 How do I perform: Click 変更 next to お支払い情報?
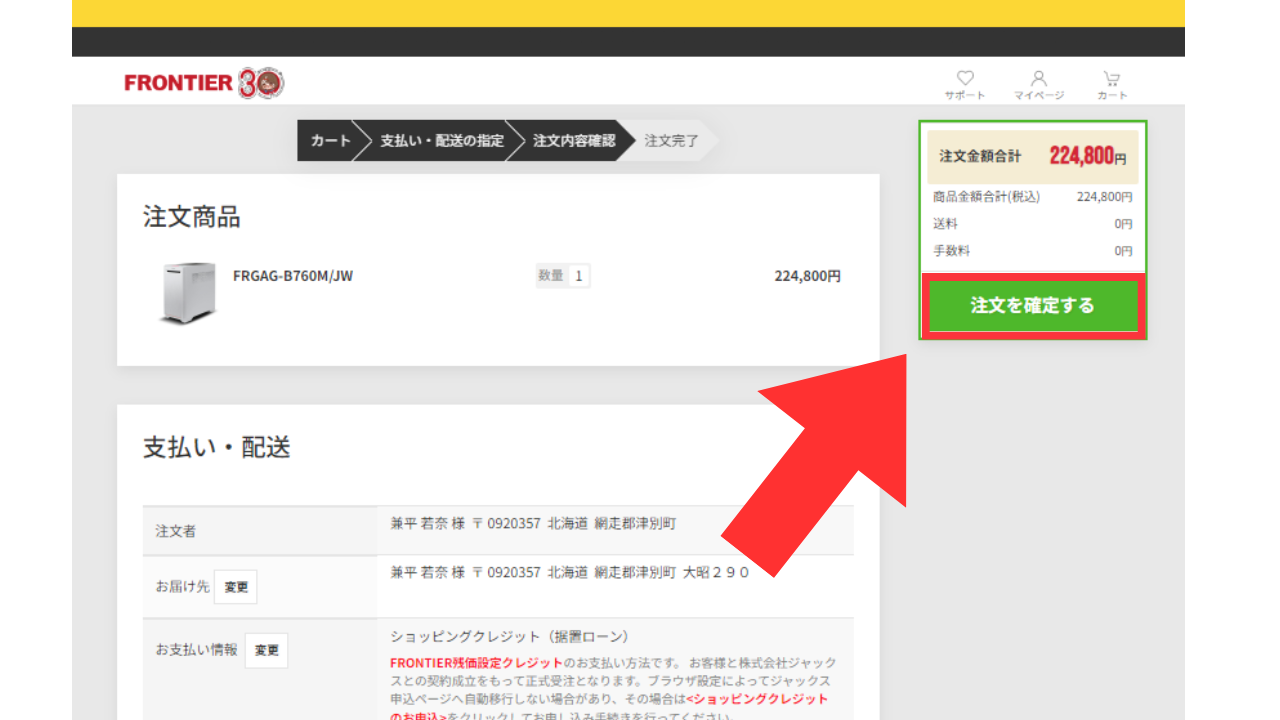pos(266,650)
